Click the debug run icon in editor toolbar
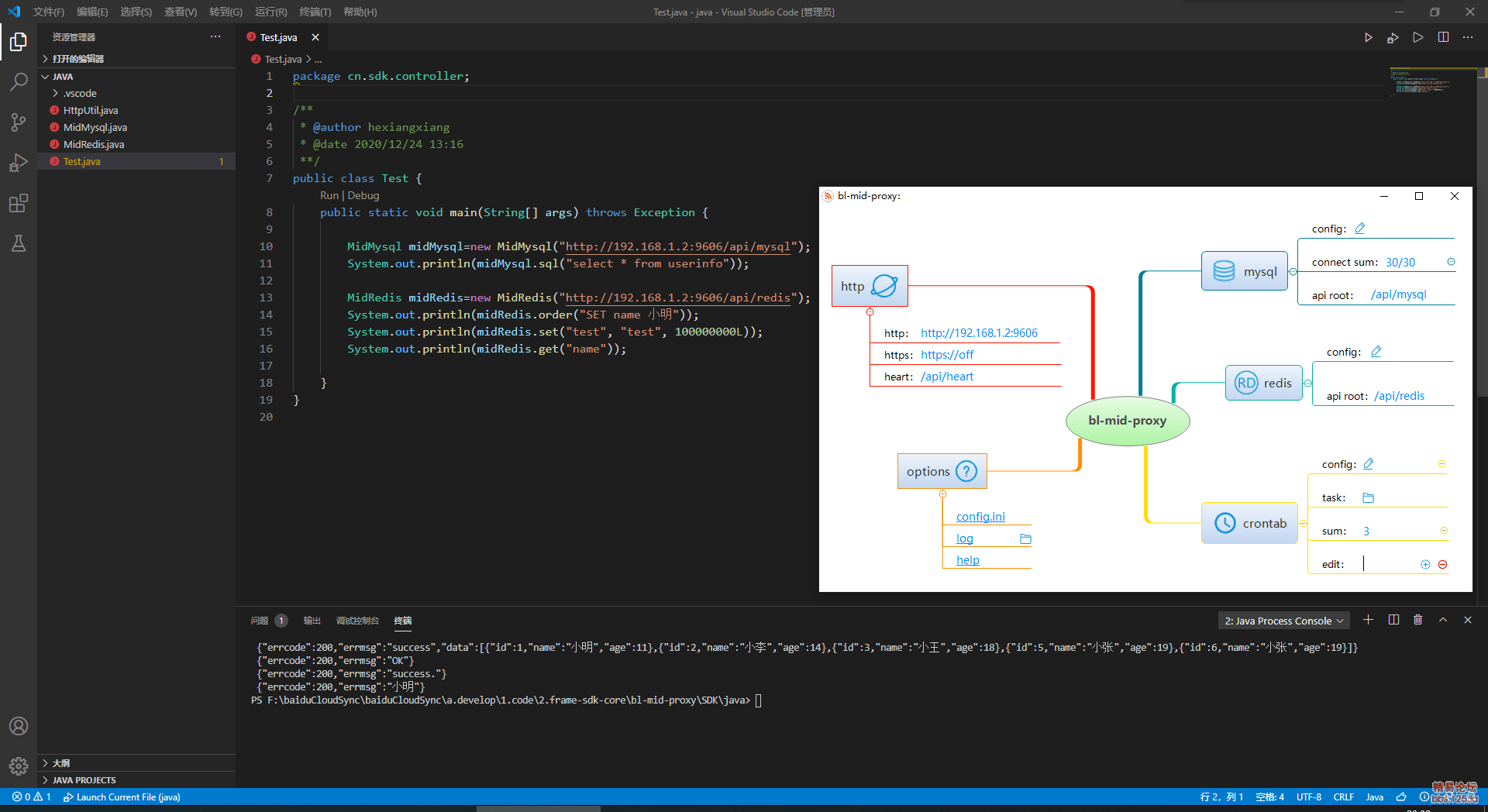 point(1393,37)
